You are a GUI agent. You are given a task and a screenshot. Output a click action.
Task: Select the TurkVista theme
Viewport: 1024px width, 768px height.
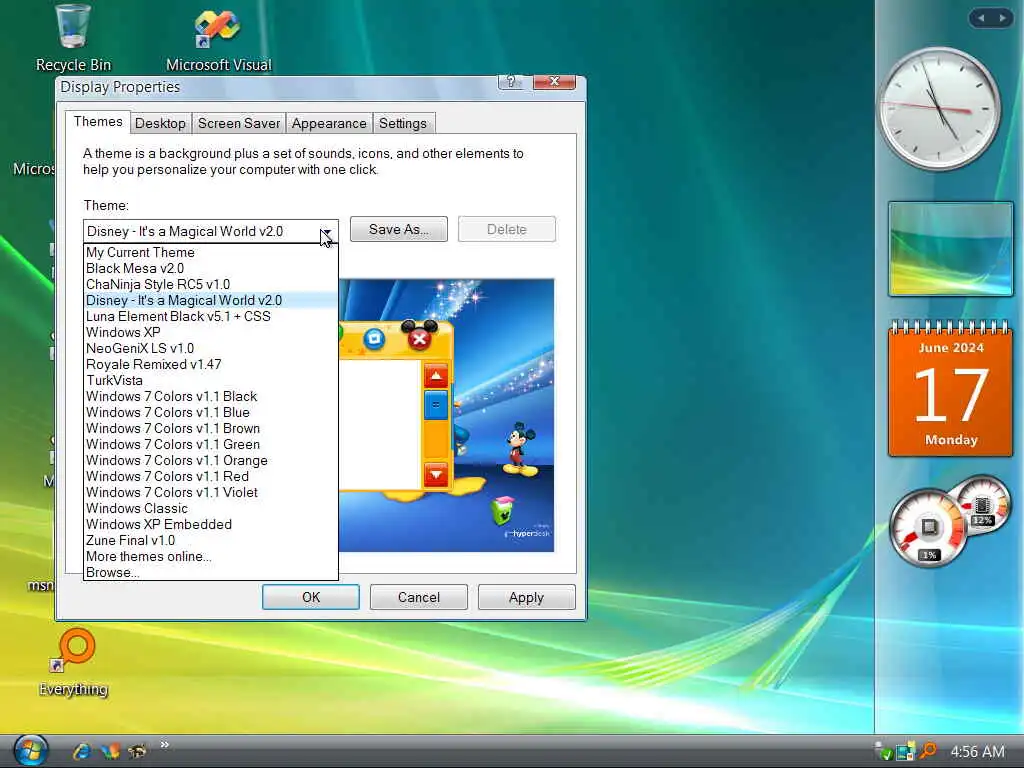pyautogui.click(x=210, y=380)
